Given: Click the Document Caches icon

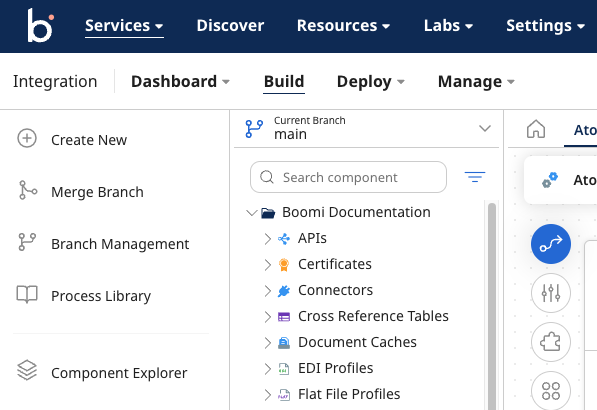Looking at the screenshot, I should pos(284,343).
